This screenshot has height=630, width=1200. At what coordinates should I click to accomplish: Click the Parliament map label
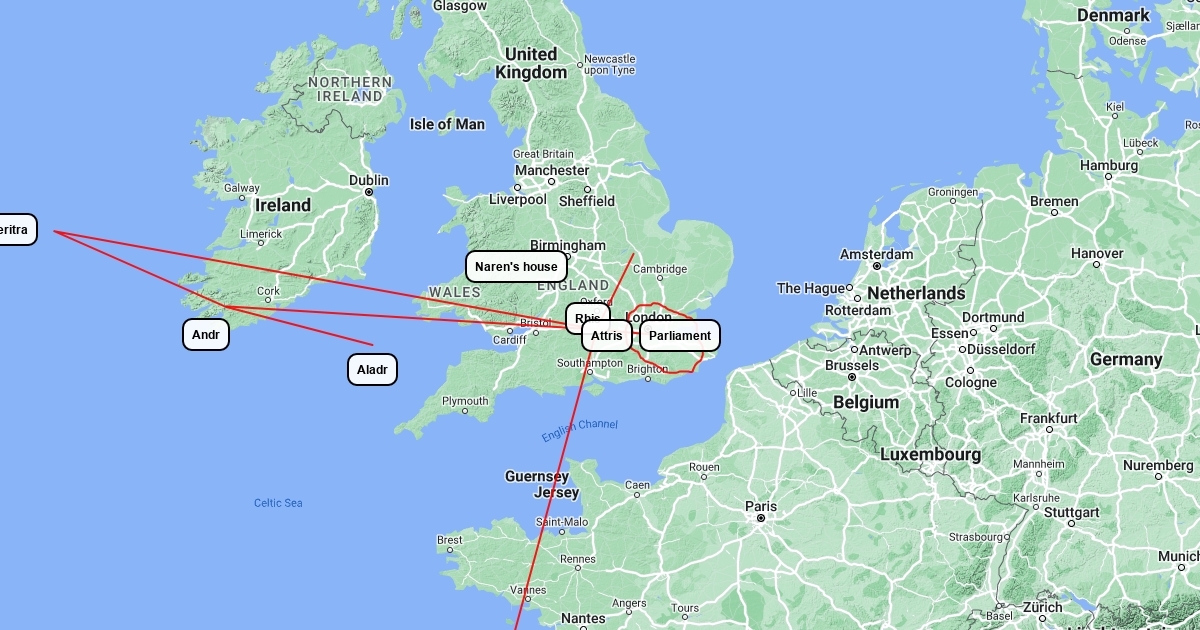point(680,336)
